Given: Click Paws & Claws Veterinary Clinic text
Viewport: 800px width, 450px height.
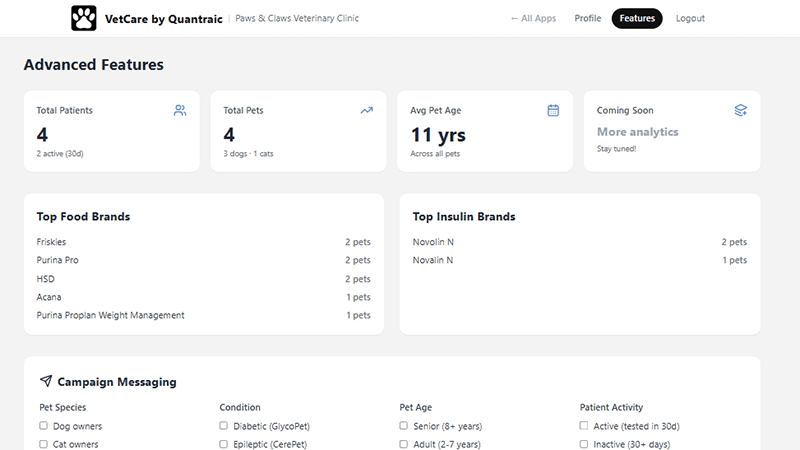Looking at the screenshot, I should tap(297, 18).
